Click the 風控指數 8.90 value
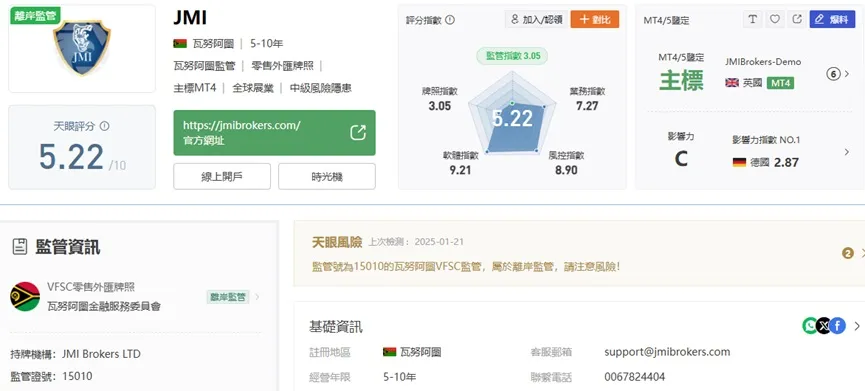This screenshot has width=865, height=391. pos(566,170)
